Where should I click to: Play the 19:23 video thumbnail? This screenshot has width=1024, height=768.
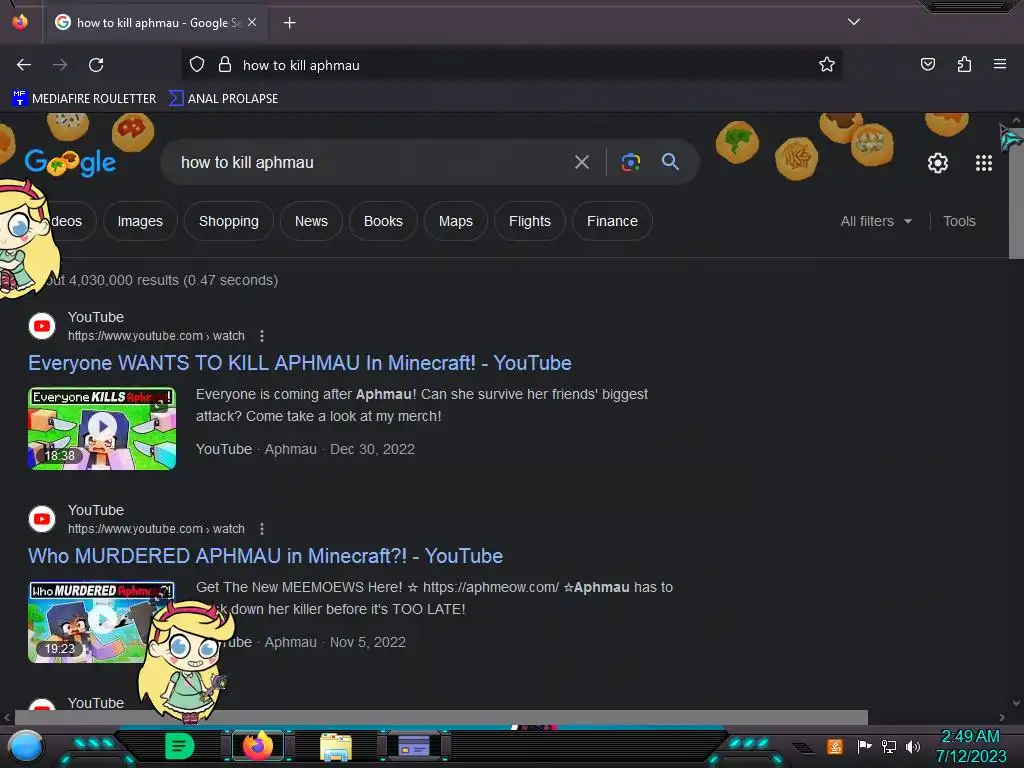pyautogui.click(x=102, y=621)
